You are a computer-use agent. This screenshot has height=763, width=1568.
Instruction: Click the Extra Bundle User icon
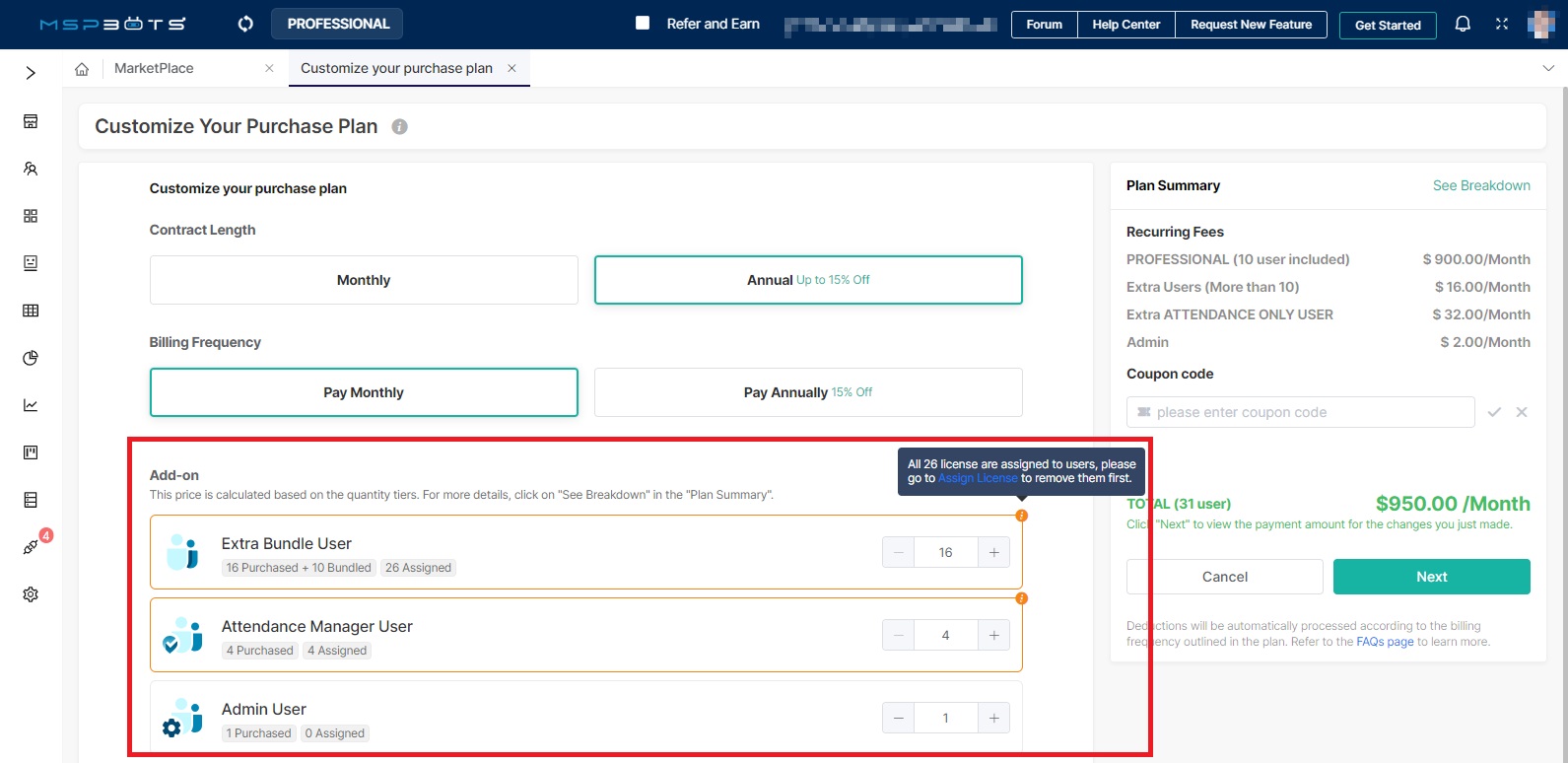coord(183,552)
